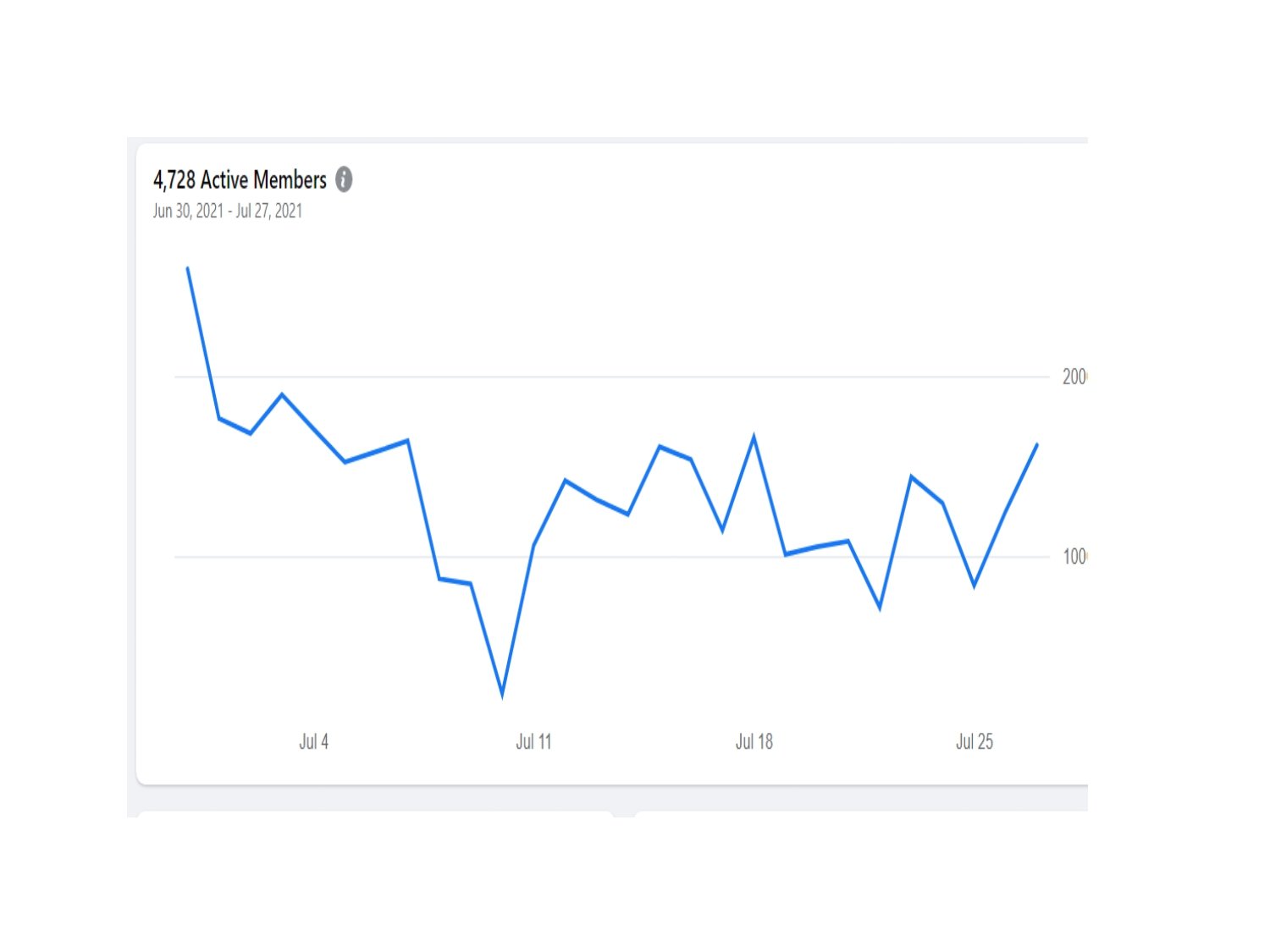Click the dip point just above Jul 25

pyautogui.click(x=975, y=585)
